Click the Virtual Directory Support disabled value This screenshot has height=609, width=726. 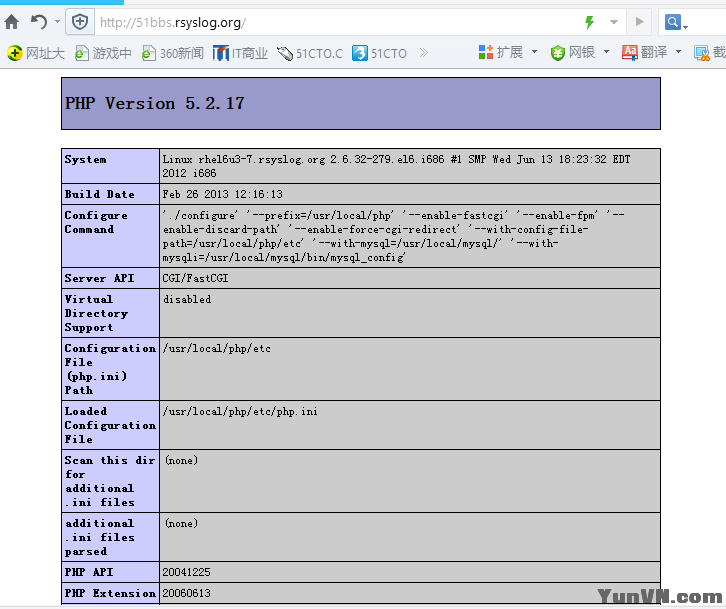187,300
